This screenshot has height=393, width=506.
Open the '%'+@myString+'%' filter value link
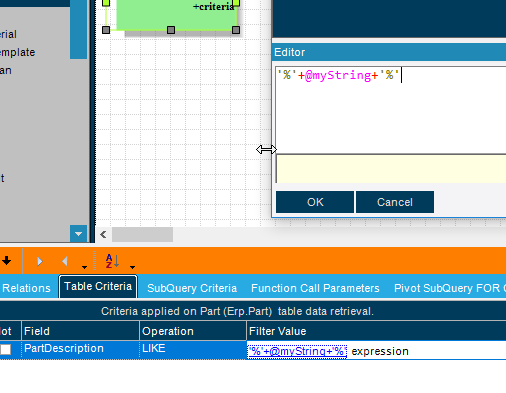[x=297, y=351]
